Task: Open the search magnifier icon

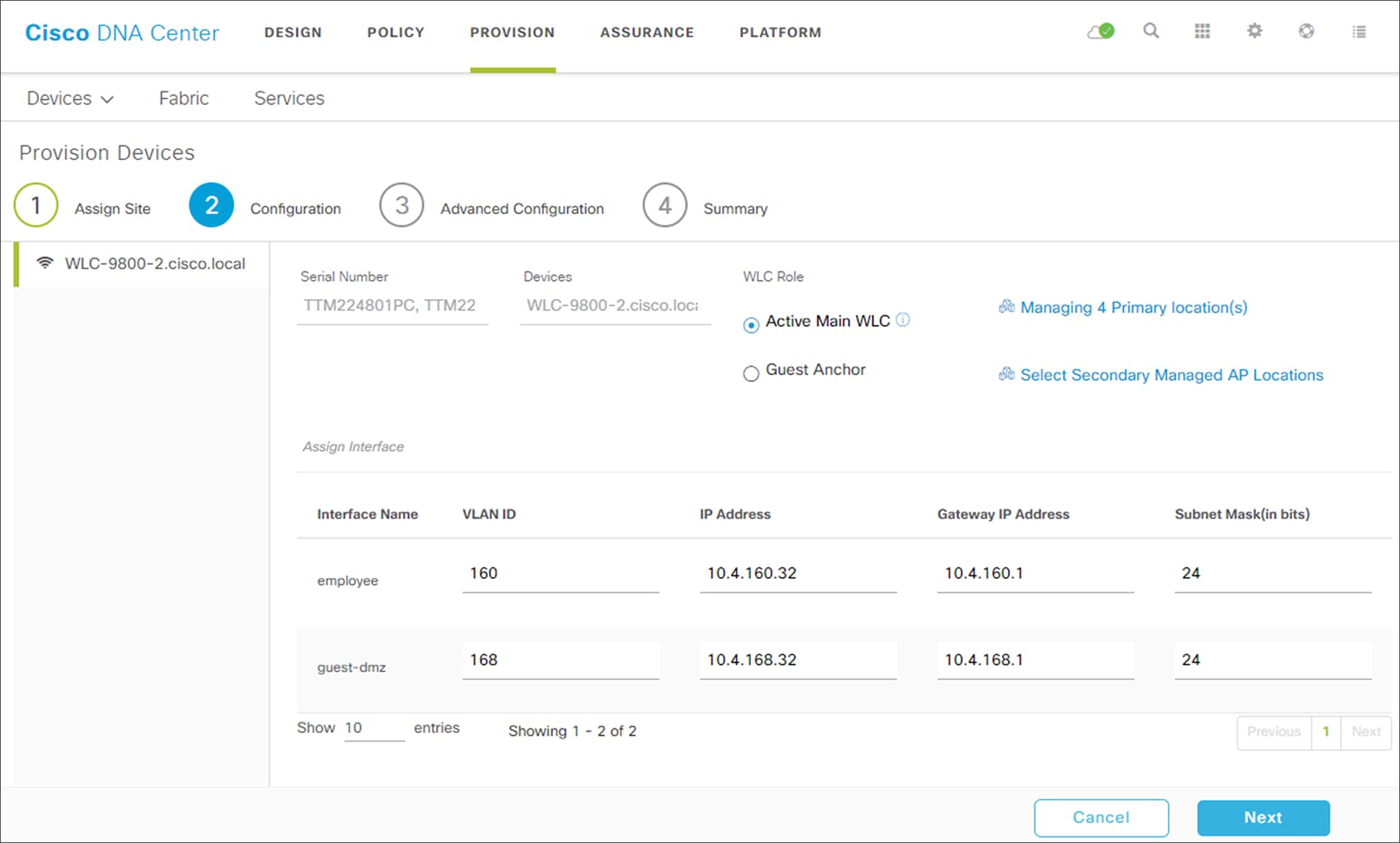Action: click(1151, 31)
